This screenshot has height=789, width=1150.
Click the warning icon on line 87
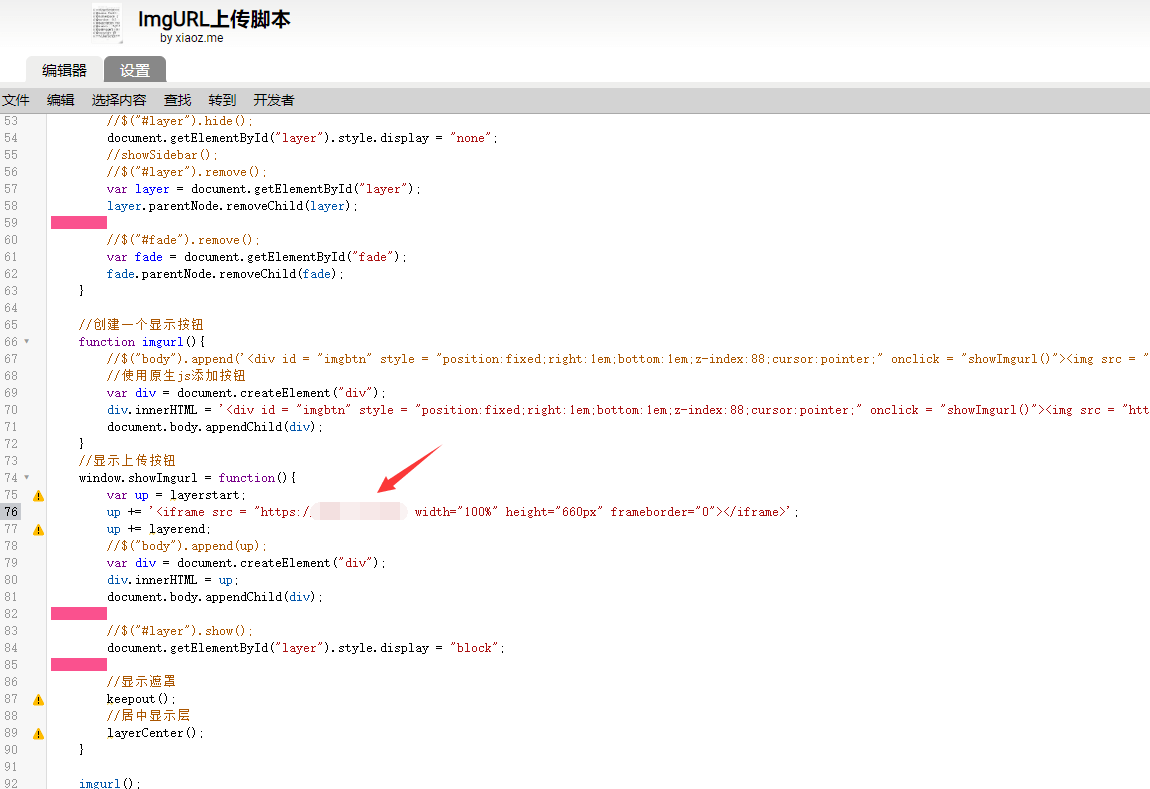click(38, 699)
